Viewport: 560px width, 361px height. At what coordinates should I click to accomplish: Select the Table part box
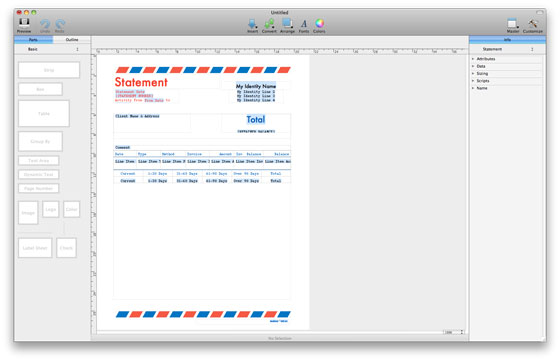pyautogui.click(x=44, y=114)
